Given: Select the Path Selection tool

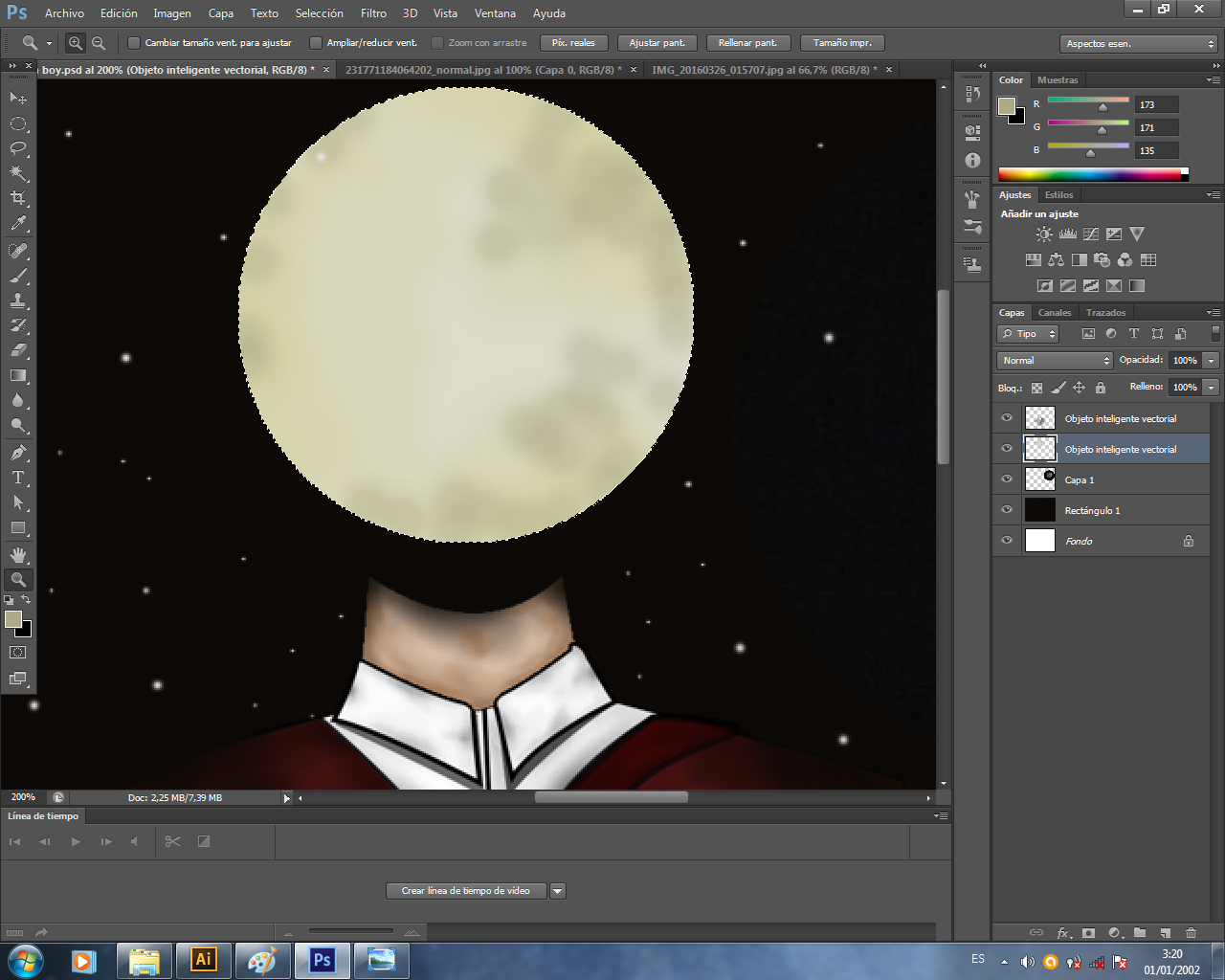Looking at the screenshot, I should pos(18,502).
